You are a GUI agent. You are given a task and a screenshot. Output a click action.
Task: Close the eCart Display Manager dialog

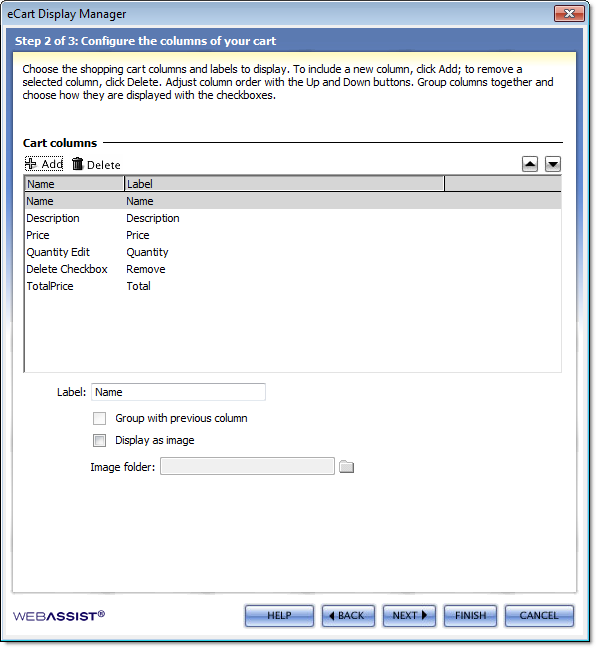pos(569,14)
